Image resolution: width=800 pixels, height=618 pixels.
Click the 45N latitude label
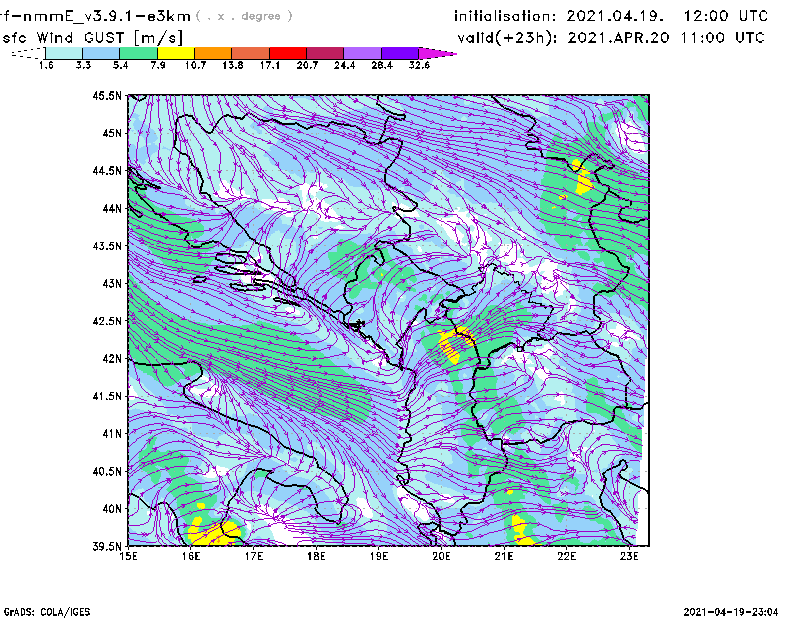[x=112, y=133]
